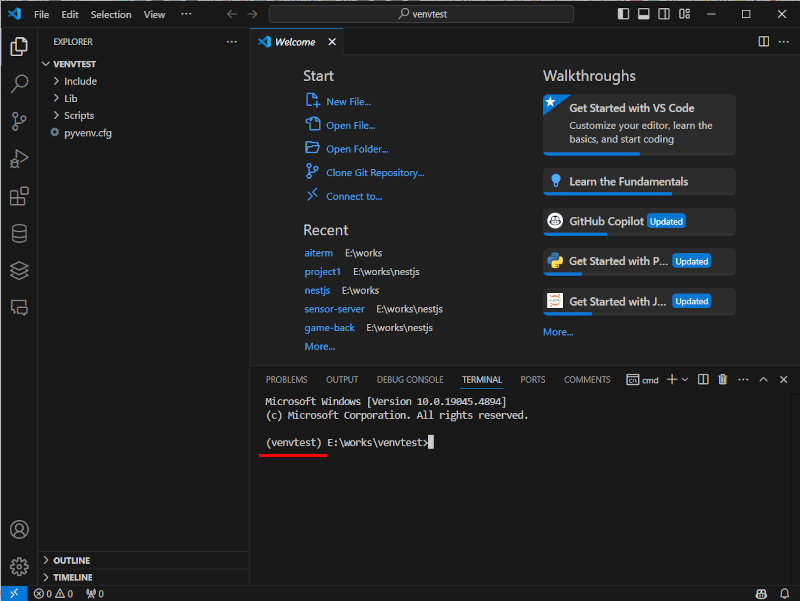800x601 pixels.
Task: Go forward with the navigation arrow
Action: point(252,14)
